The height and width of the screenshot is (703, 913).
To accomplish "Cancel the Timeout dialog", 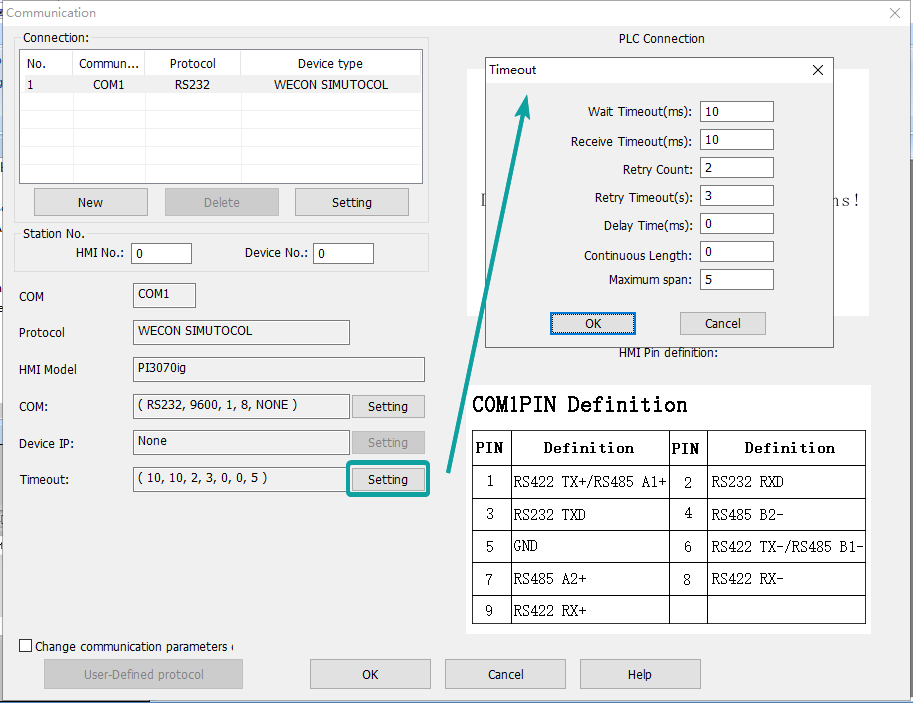I will (722, 323).
